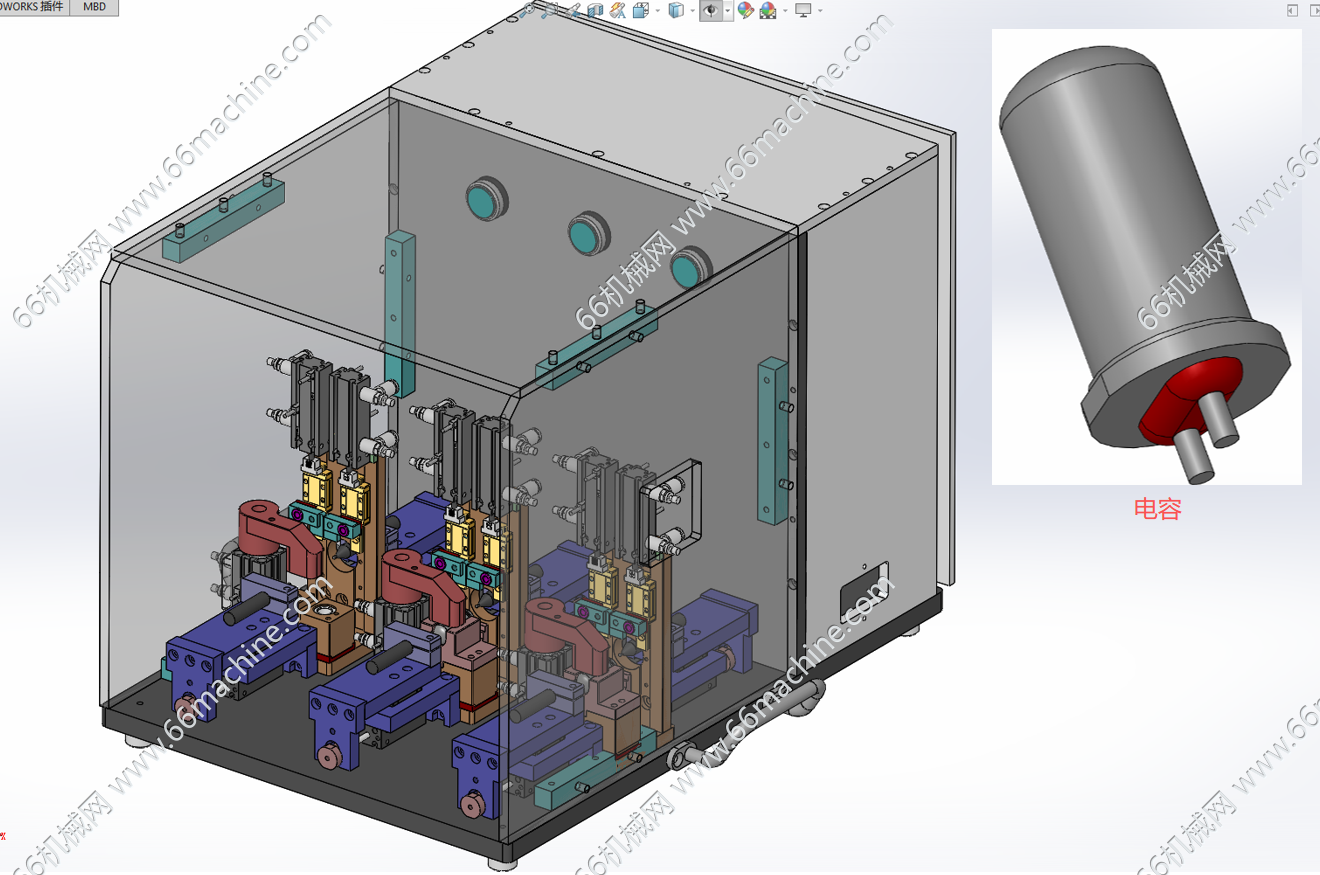Activate the Section View tool
Image resolution: width=1320 pixels, height=875 pixels.
tap(595, 10)
